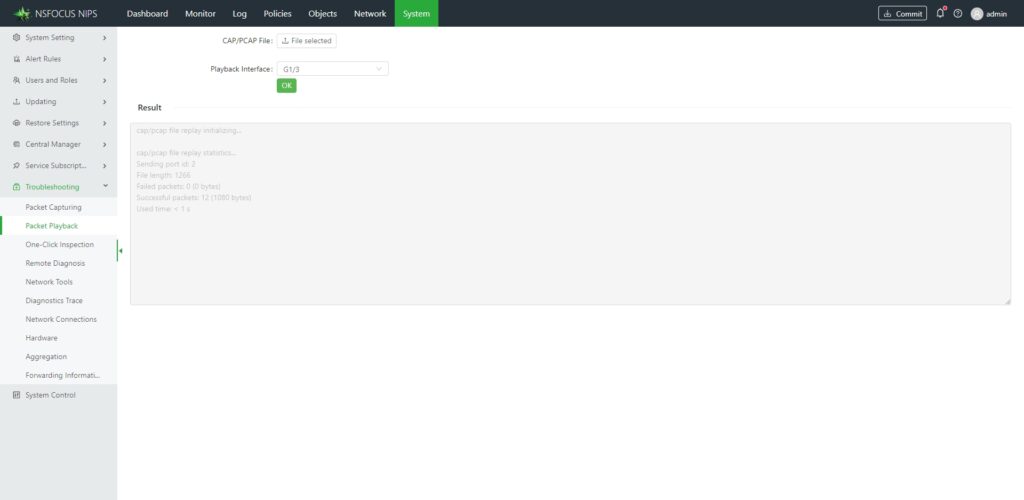Click the Commit button
Image resolution: width=1024 pixels, height=500 pixels.
903,13
